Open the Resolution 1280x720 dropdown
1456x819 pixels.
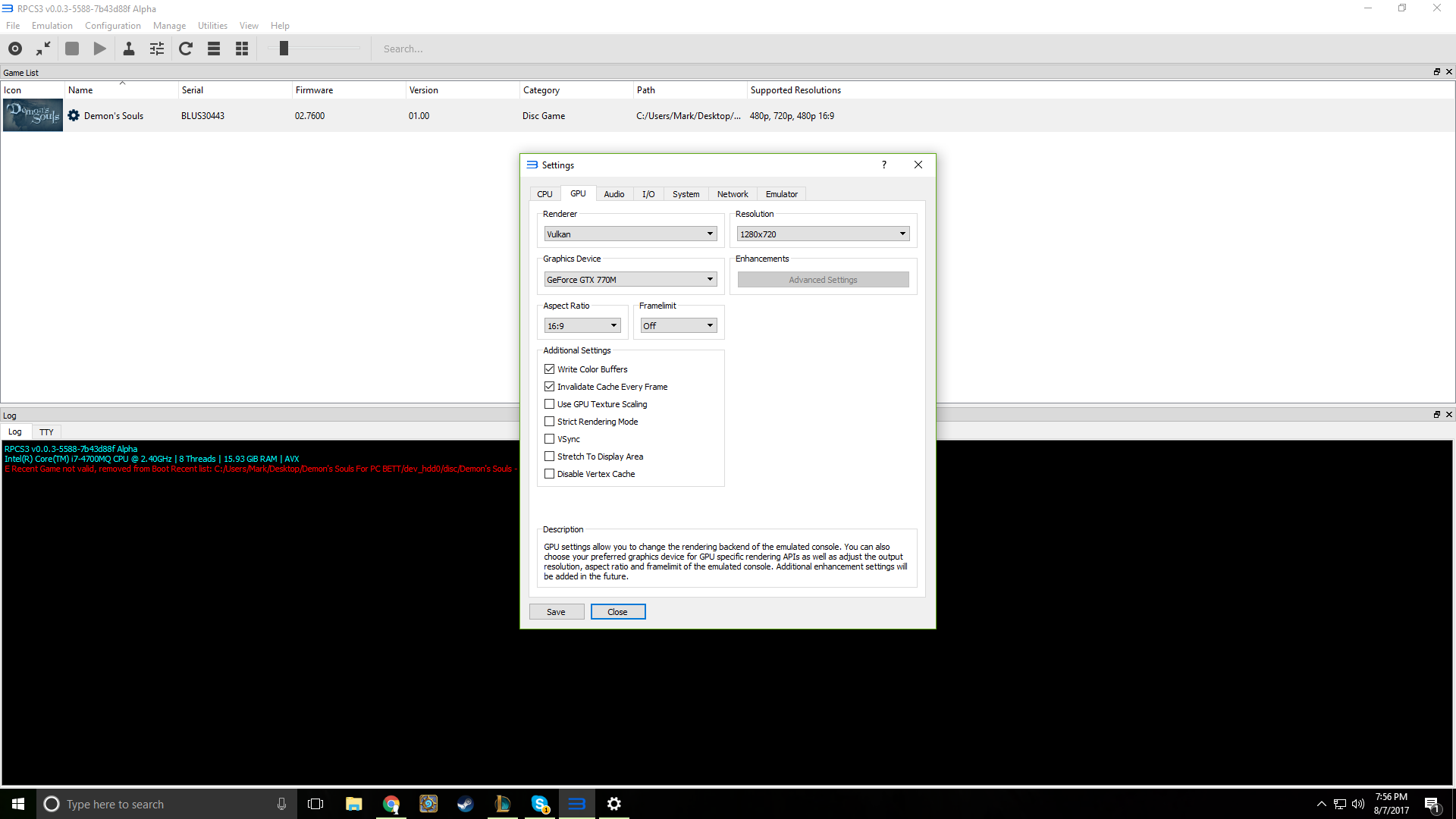tap(823, 234)
